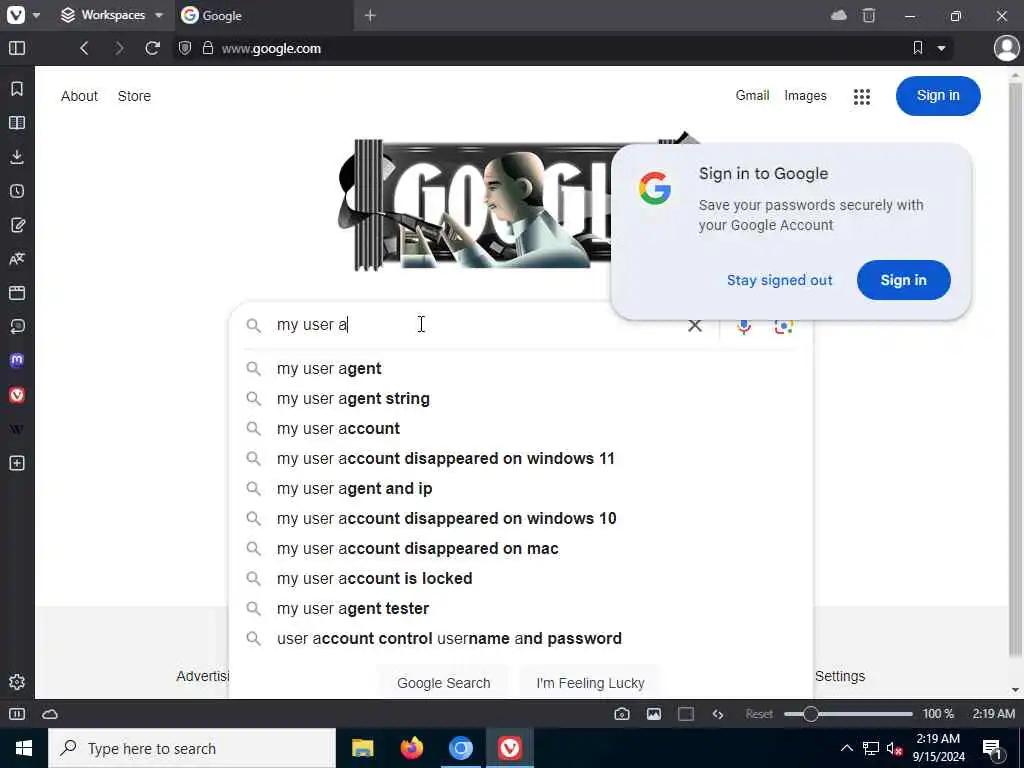The image size is (1024, 768).
Task: Open Notes panel in sidebar
Action: (17, 225)
